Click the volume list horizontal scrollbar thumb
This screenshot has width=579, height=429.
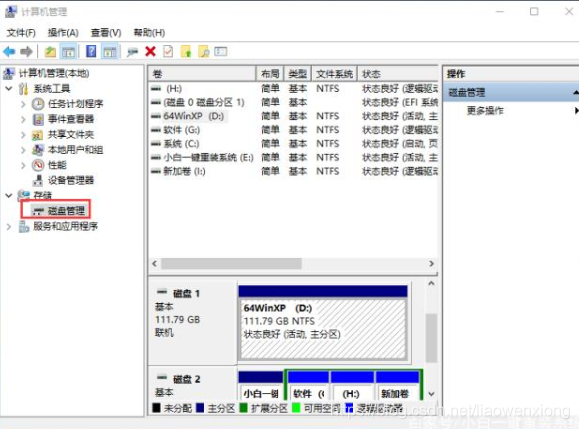point(232,264)
